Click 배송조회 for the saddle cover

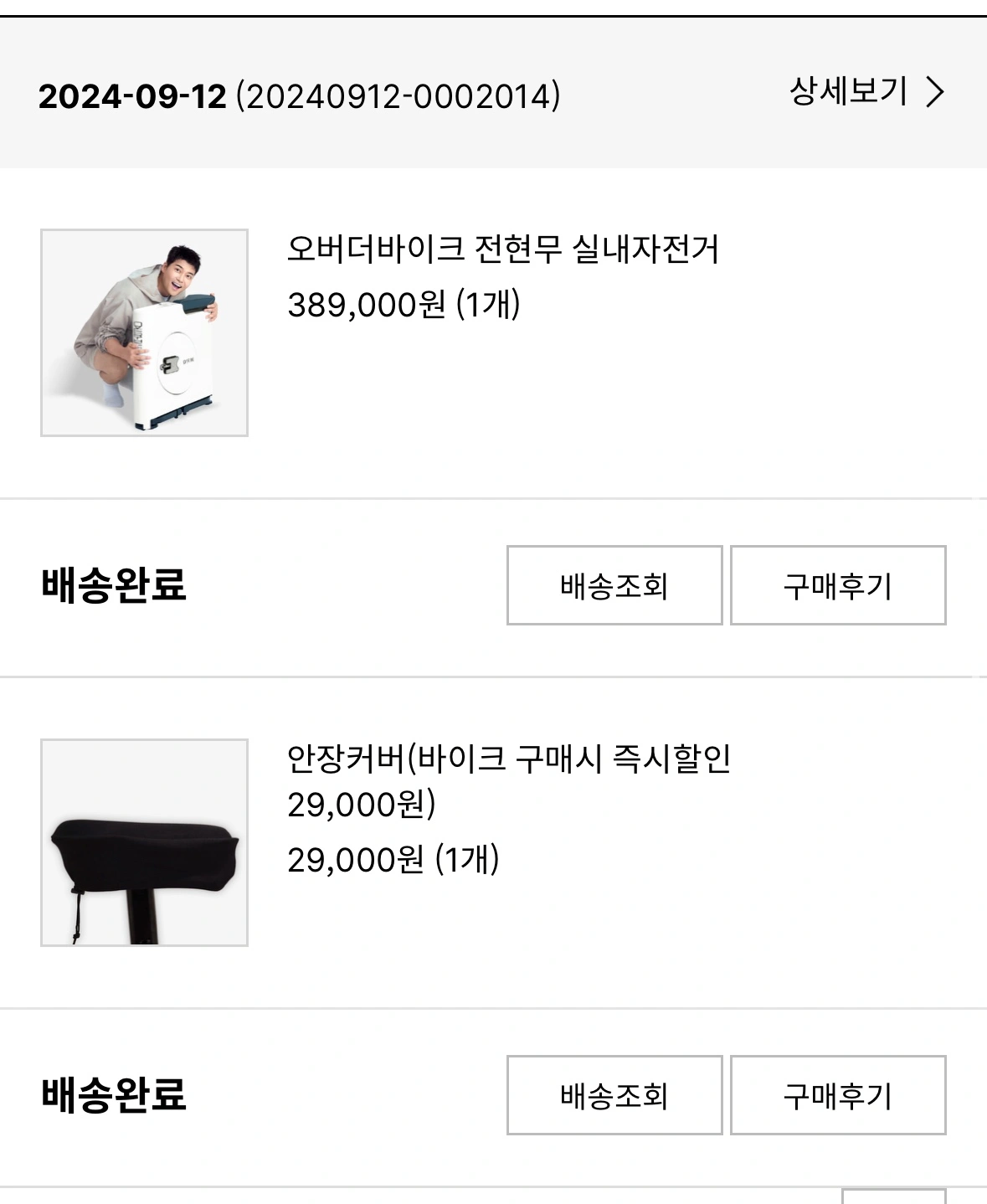(x=614, y=1095)
